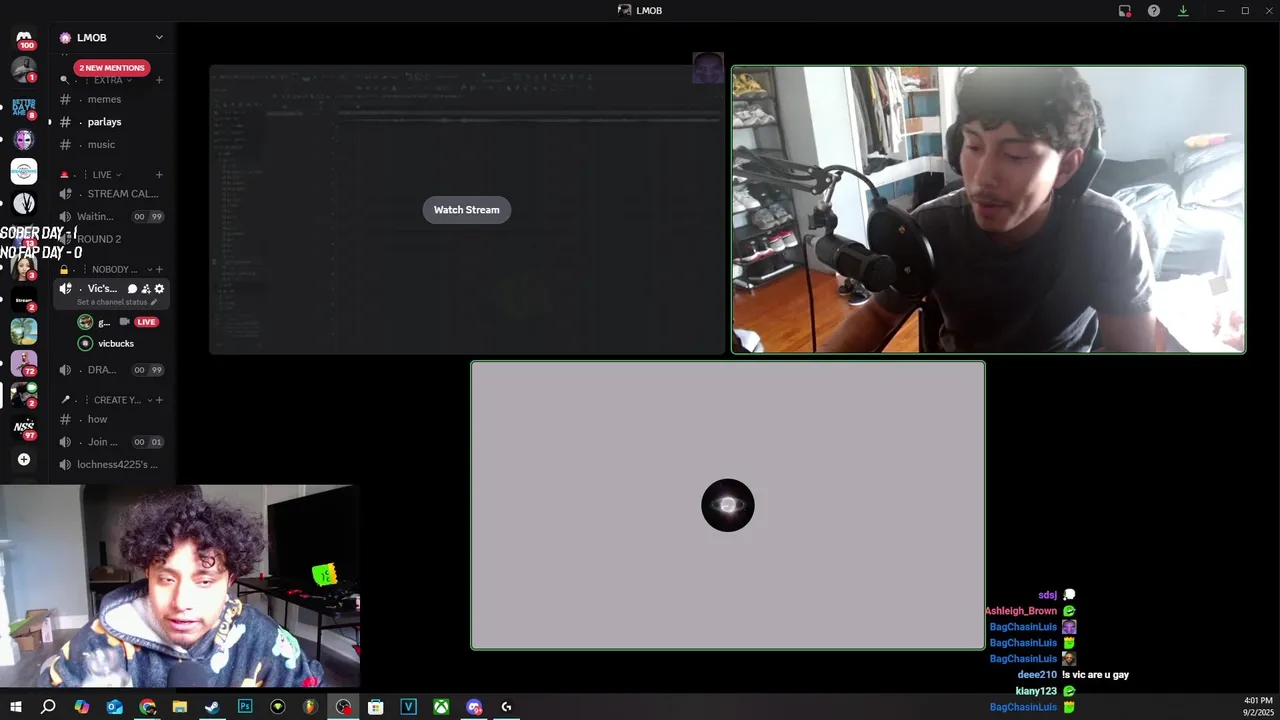Create invite for Vic's voice channel
The width and height of the screenshot is (1280, 720).
tap(146, 289)
